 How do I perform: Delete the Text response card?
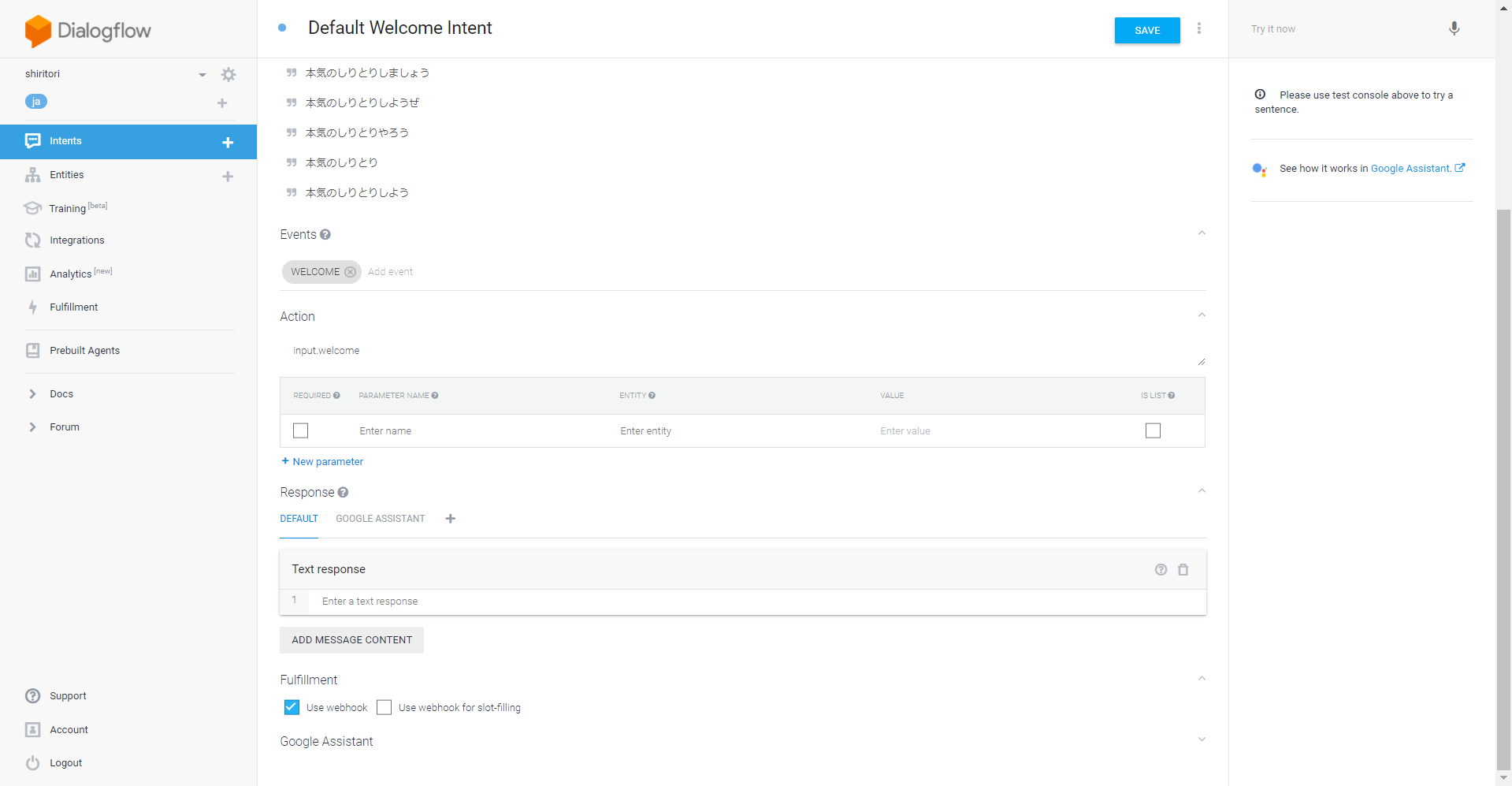(x=1183, y=570)
